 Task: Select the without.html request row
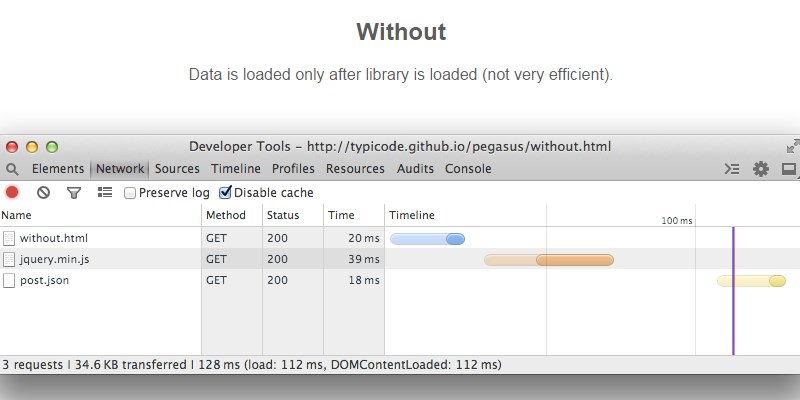click(x=54, y=238)
